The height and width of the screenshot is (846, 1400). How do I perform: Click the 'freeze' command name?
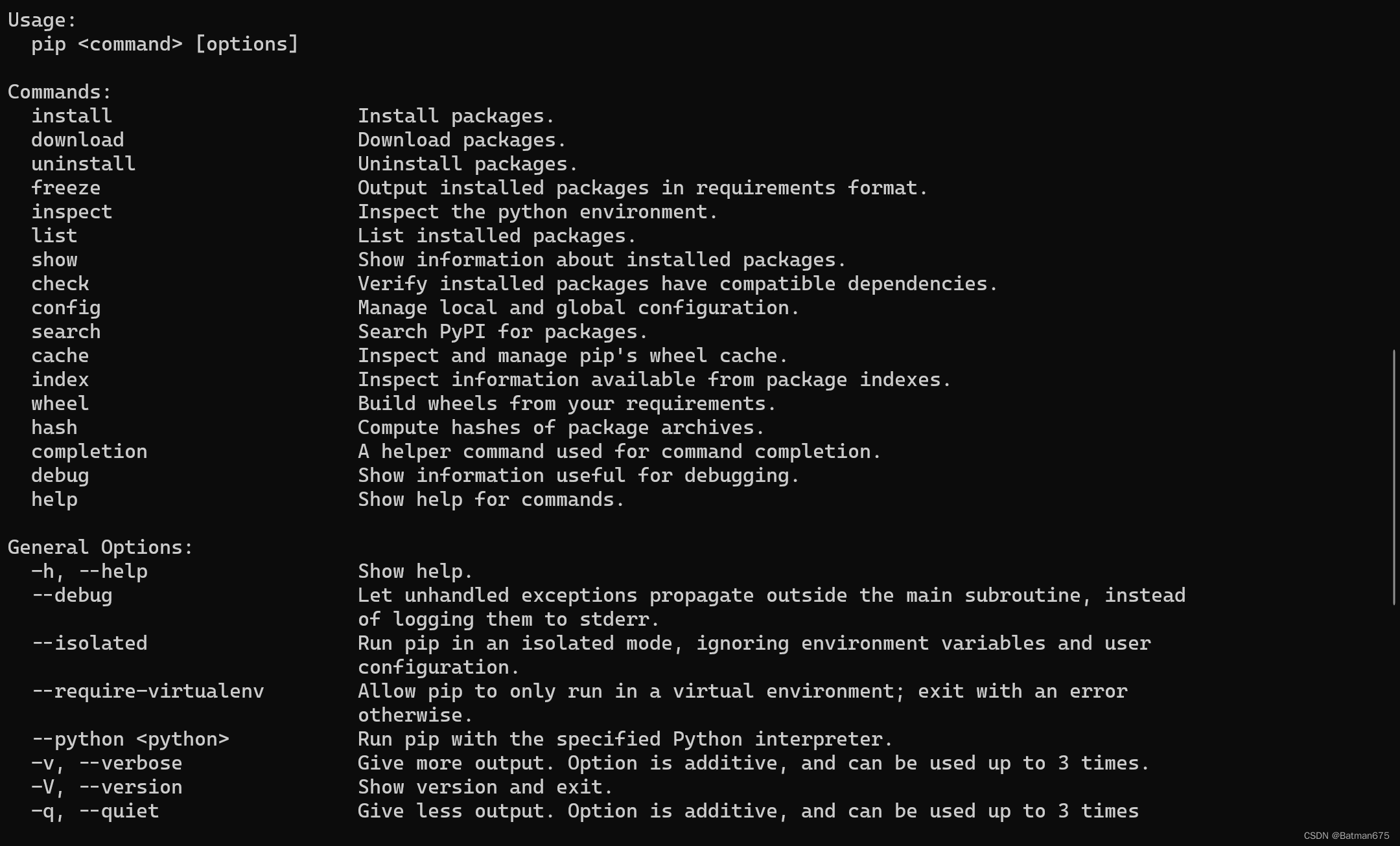click(x=65, y=188)
